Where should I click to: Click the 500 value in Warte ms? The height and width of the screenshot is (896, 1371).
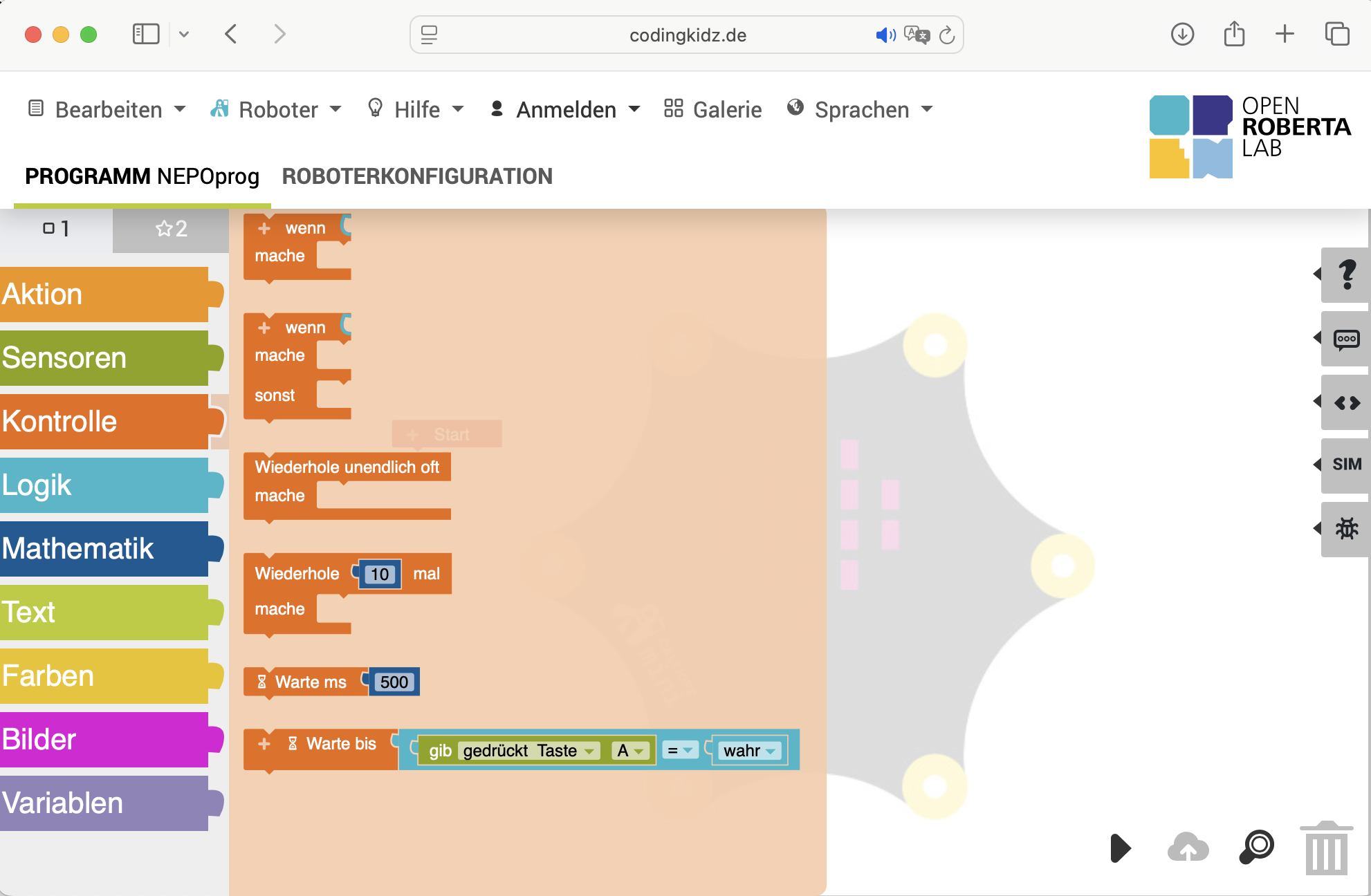click(394, 682)
